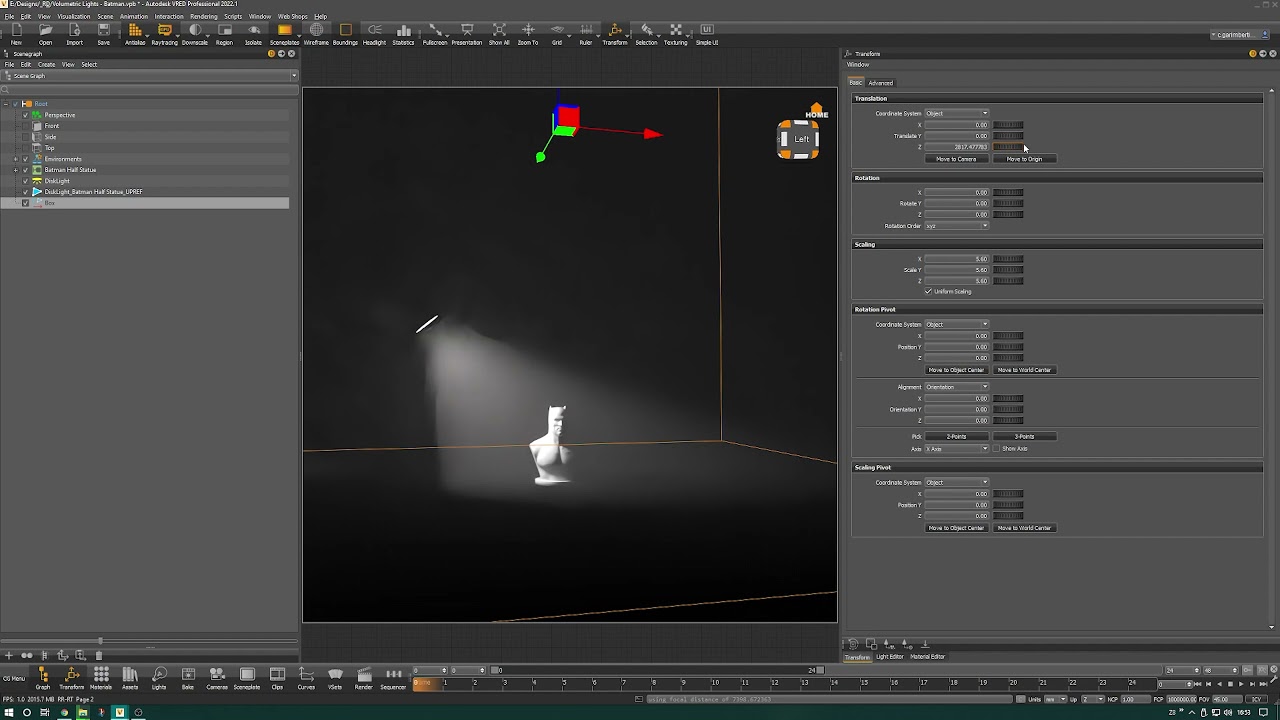The width and height of the screenshot is (1280, 720).
Task: Switch to the Material Editor tab
Action: tap(927, 657)
